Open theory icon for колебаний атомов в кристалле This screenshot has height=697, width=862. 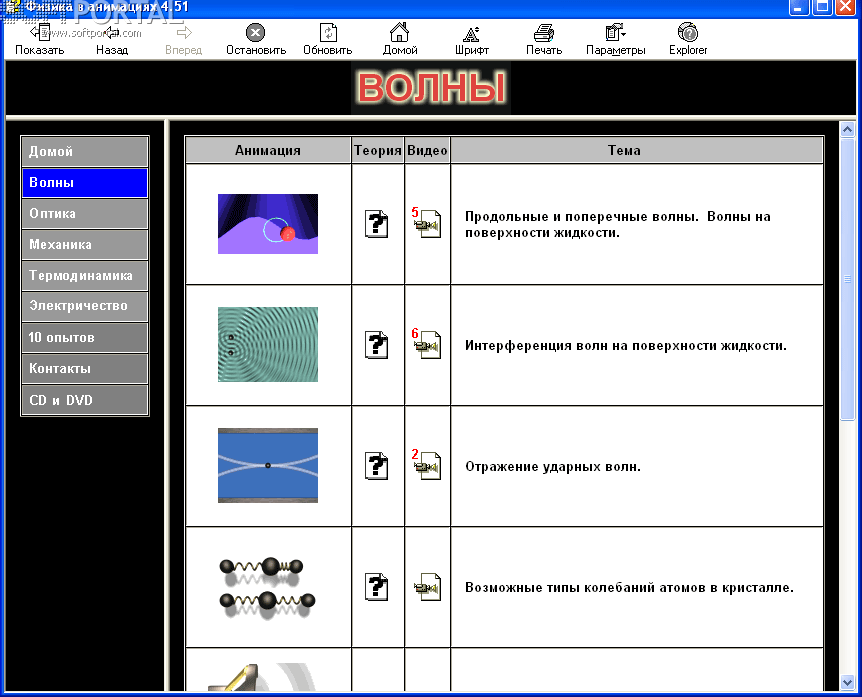(x=377, y=587)
